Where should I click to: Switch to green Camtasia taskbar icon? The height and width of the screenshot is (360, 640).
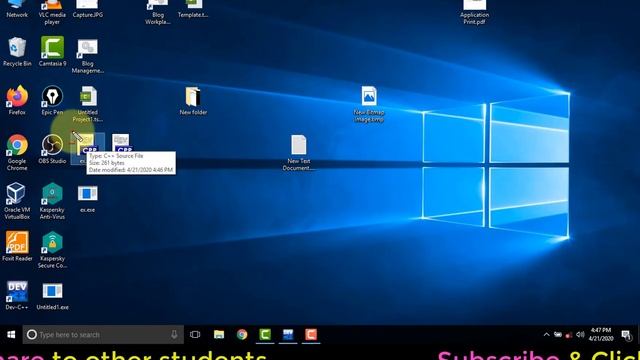coord(265,335)
